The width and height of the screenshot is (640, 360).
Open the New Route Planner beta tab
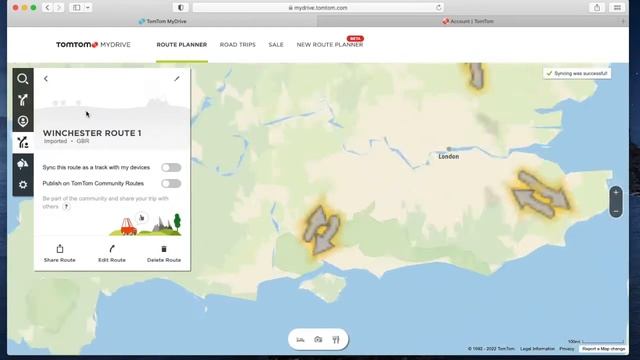[x=330, y=44]
